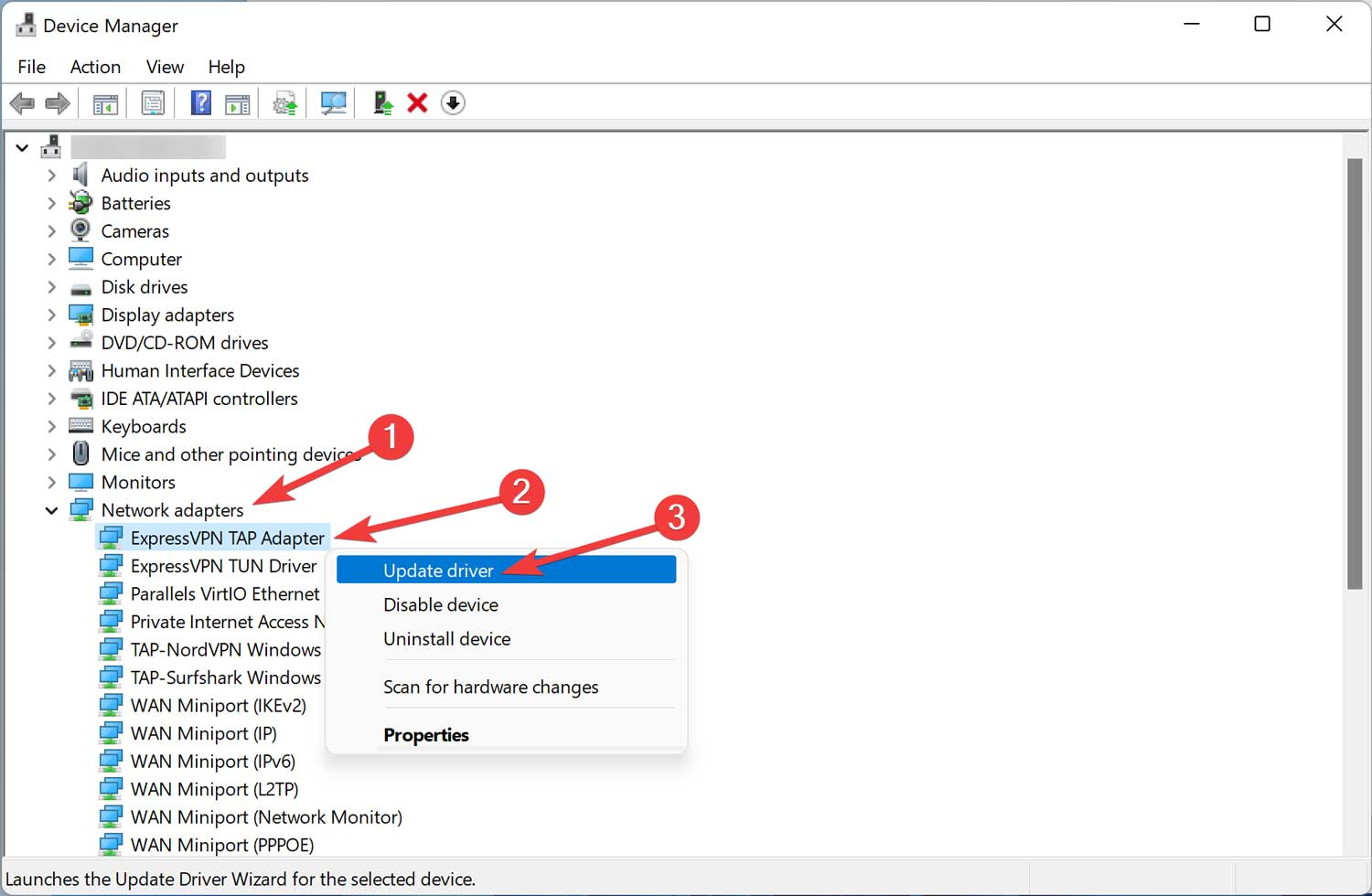Uninstall device using the red X toolbar icon
1372x896 pixels.
pos(417,102)
